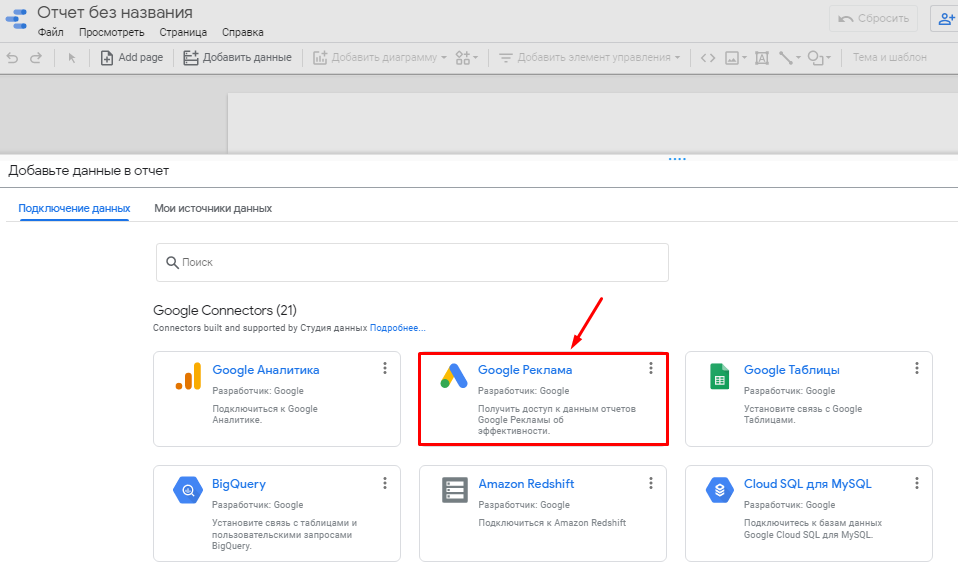
Task: Select the pointer selection tool
Action: (71, 57)
